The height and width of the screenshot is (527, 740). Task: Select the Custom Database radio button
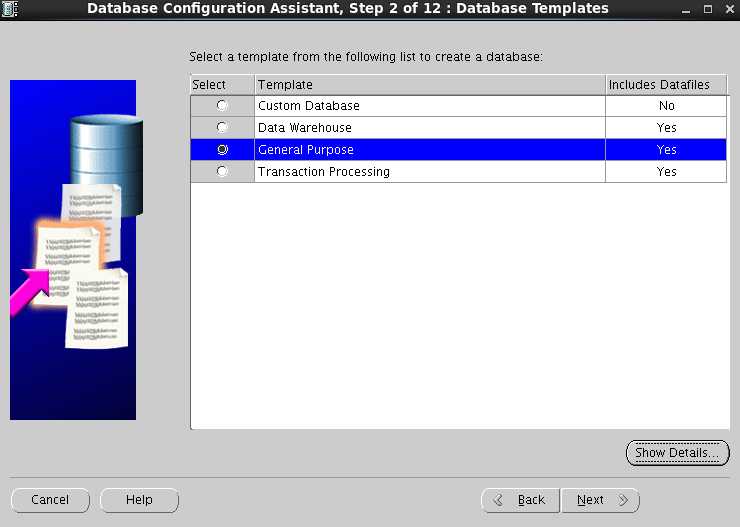click(222, 105)
